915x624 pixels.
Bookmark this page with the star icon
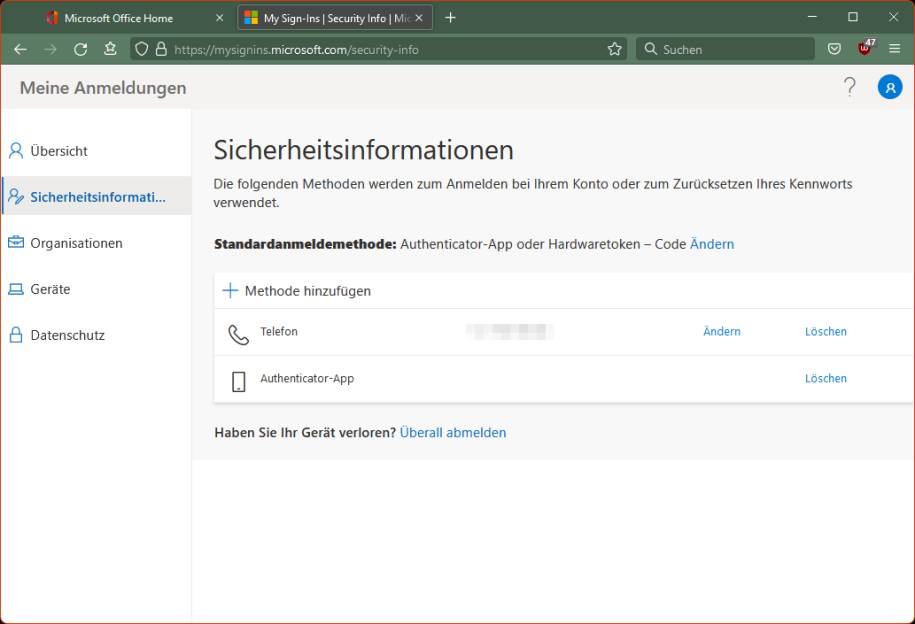(614, 49)
